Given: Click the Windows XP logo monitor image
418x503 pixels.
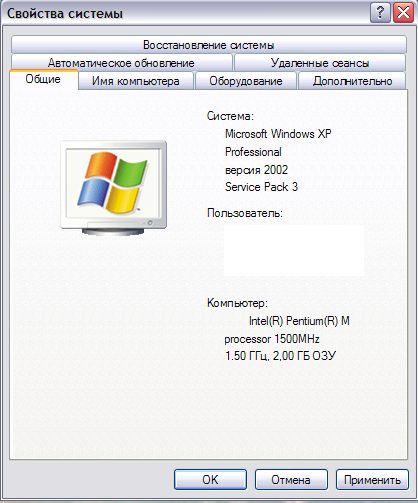Looking at the screenshot, I should pos(114,188).
